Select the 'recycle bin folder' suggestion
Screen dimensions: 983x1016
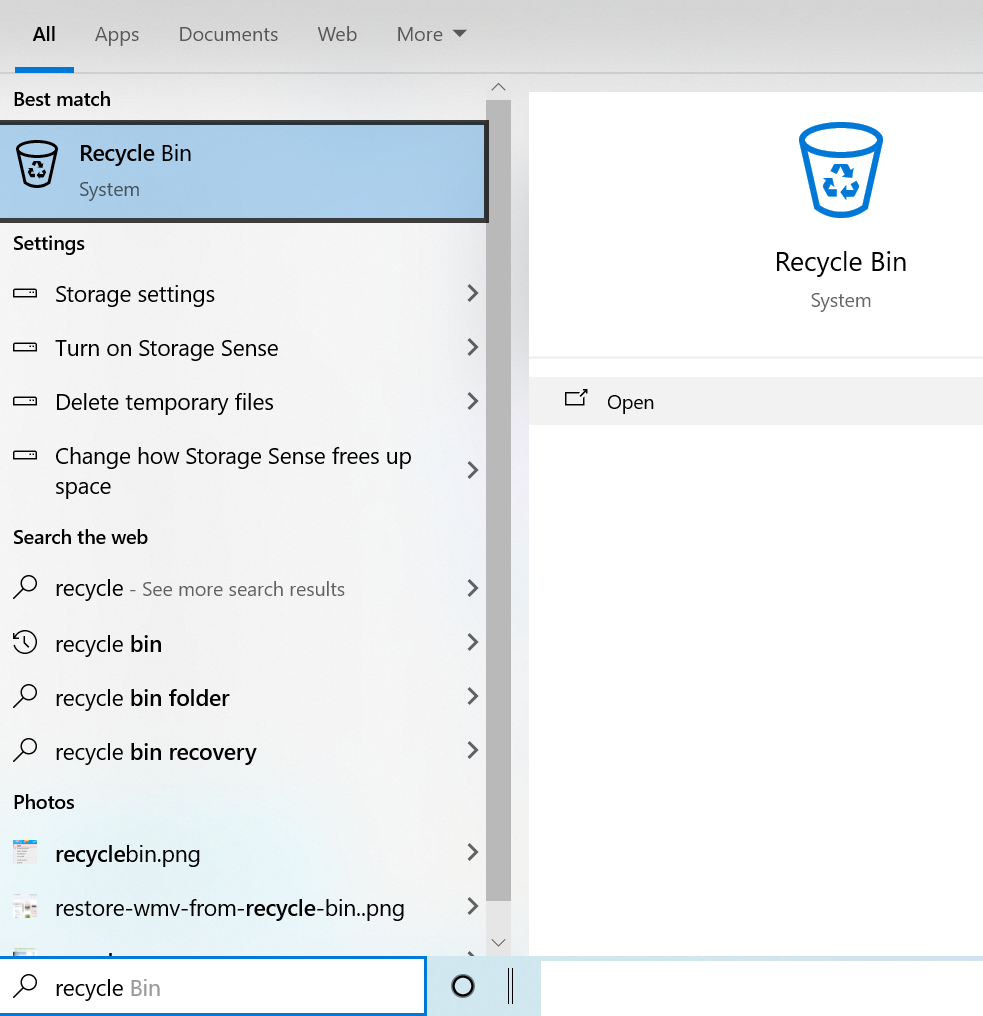tap(243, 698)
